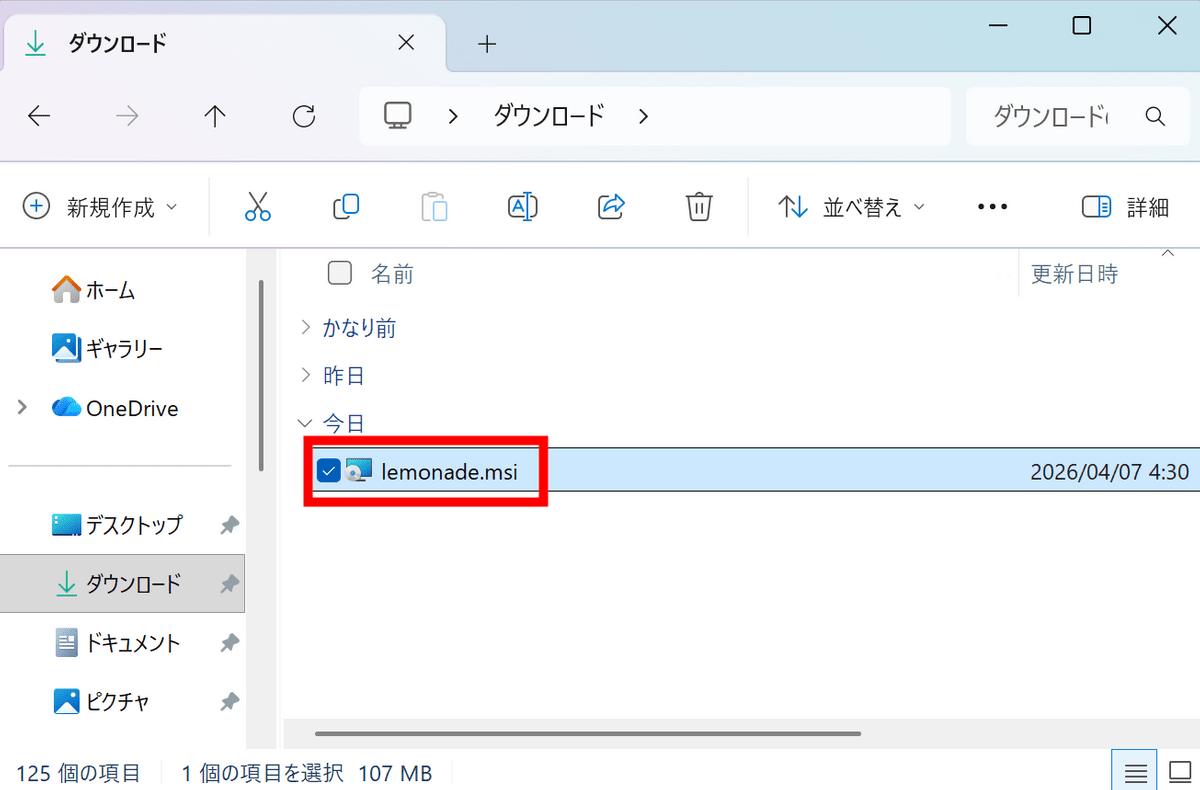The height and width of the screenshot is (790, 1200).
Task: Open ドキュメント in the sidebar
Action: [117, 642]
